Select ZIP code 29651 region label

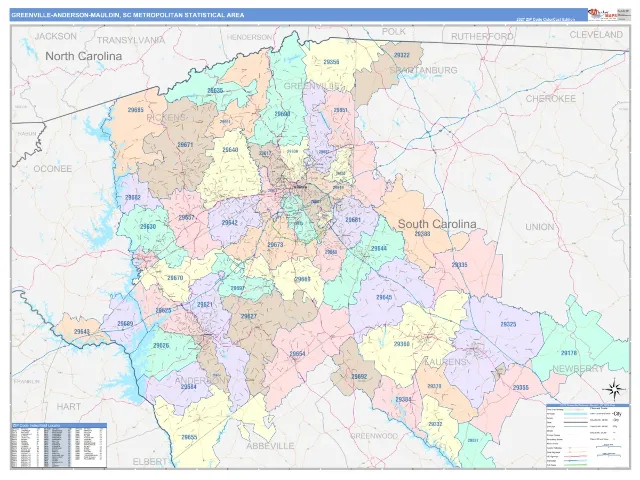coord(340,110)
